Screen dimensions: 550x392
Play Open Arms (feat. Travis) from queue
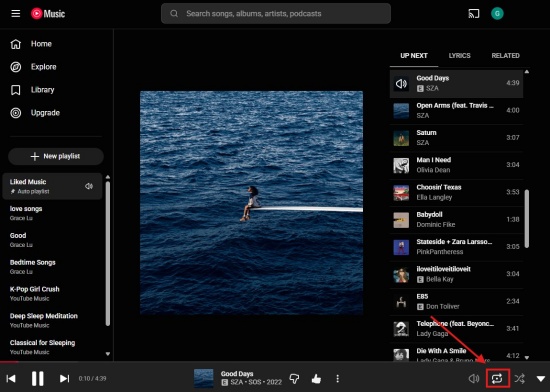coord(456,110)
